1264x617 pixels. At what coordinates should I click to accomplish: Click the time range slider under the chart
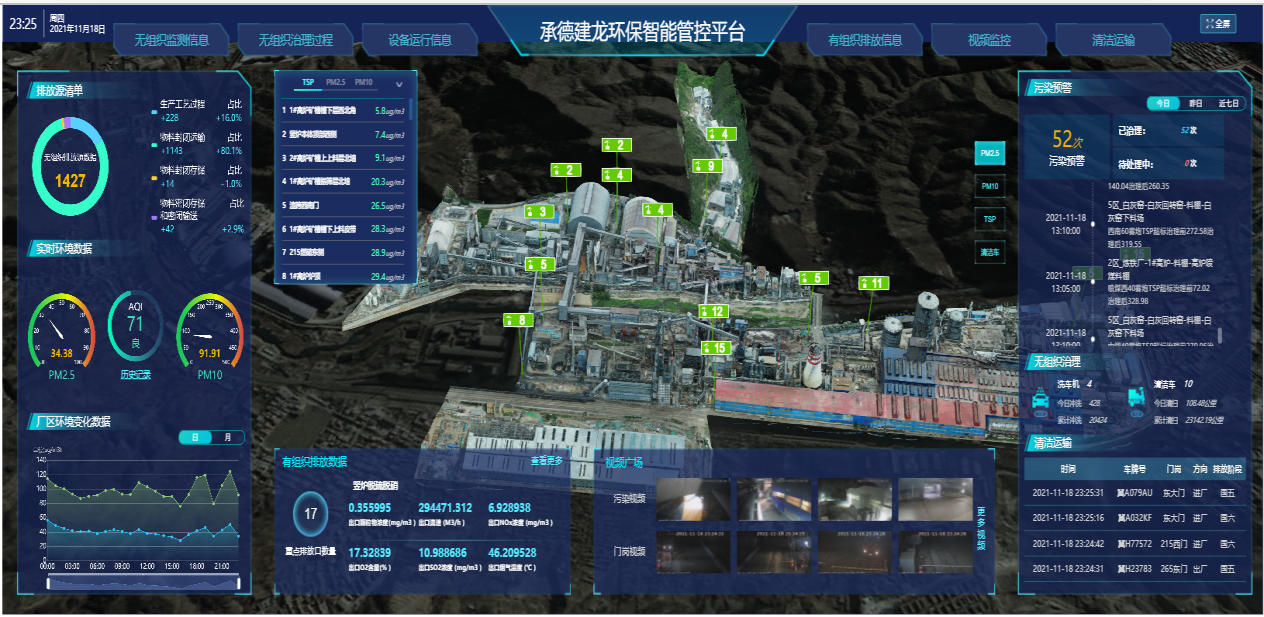click(x=140, y=583)
